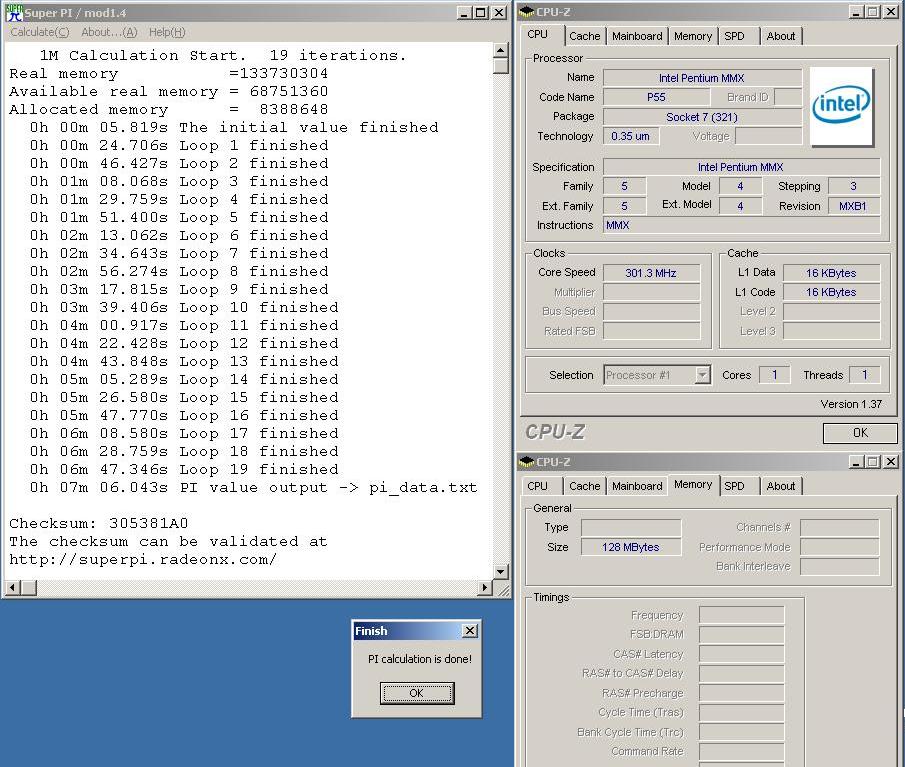The width and height of the screenshot is (905, 767).
Task: Switch to SPD tab in top CPU-Z
Action: tap(734, 36)
